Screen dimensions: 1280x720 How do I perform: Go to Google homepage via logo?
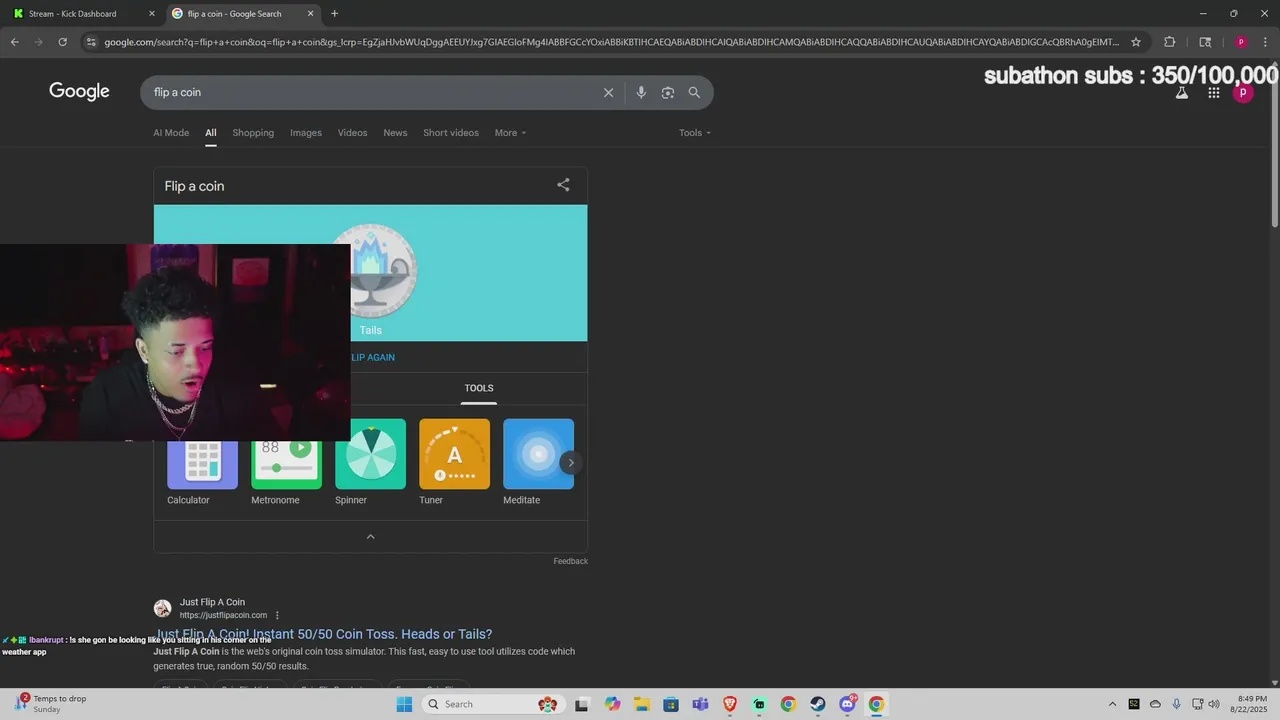click(79, 92)
